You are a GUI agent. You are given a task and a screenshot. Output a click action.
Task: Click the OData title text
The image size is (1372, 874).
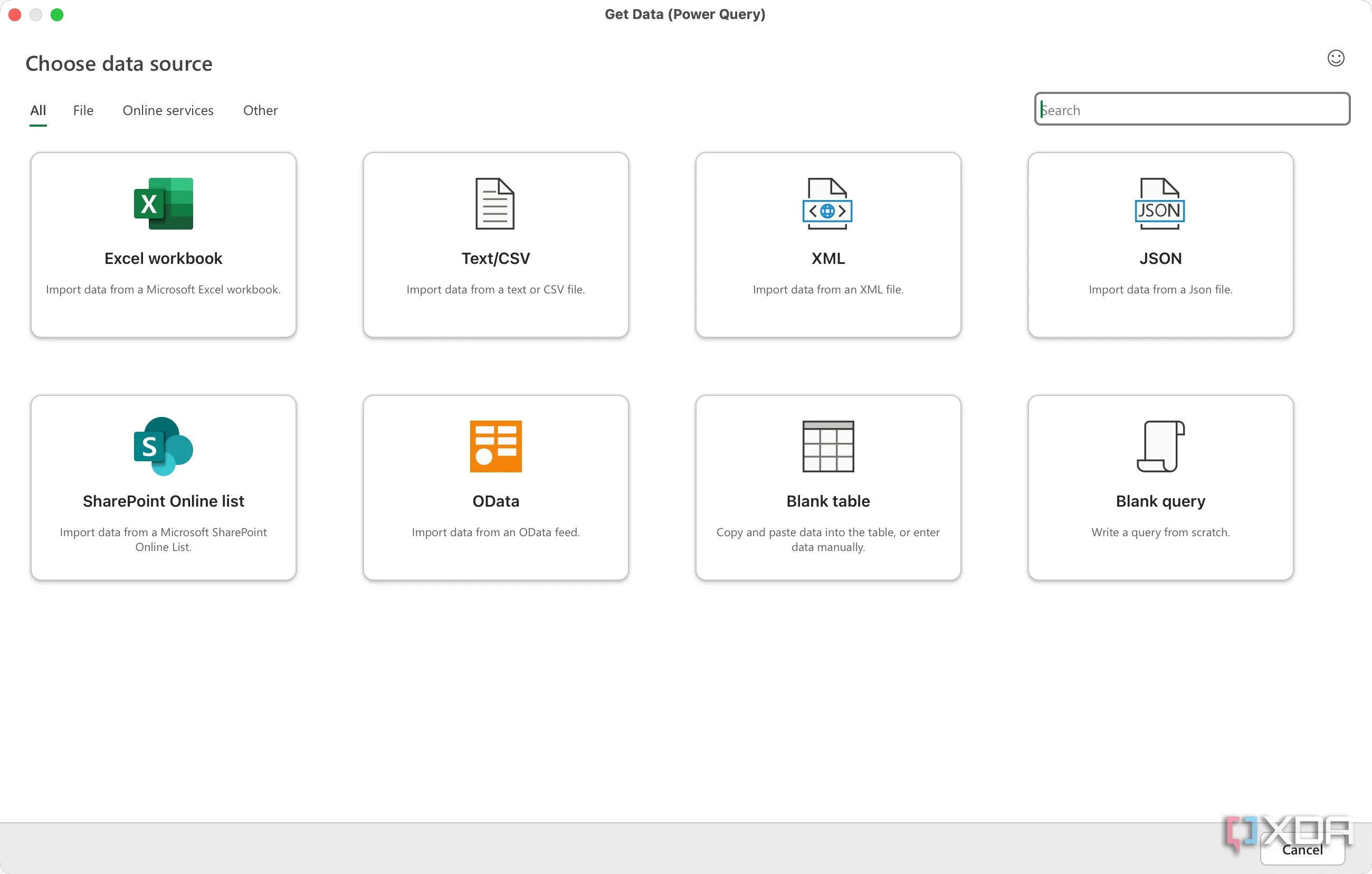(496, 501)
